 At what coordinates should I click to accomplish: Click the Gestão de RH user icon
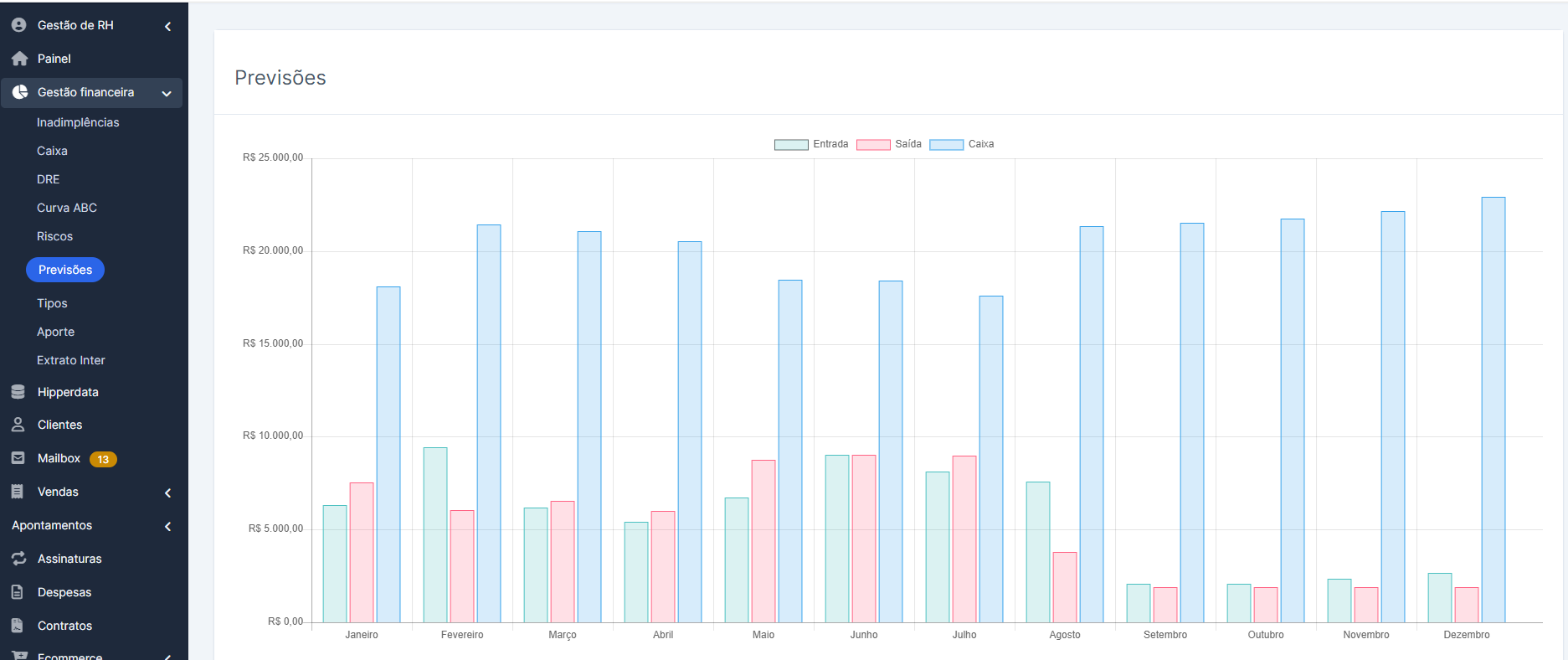18,25
